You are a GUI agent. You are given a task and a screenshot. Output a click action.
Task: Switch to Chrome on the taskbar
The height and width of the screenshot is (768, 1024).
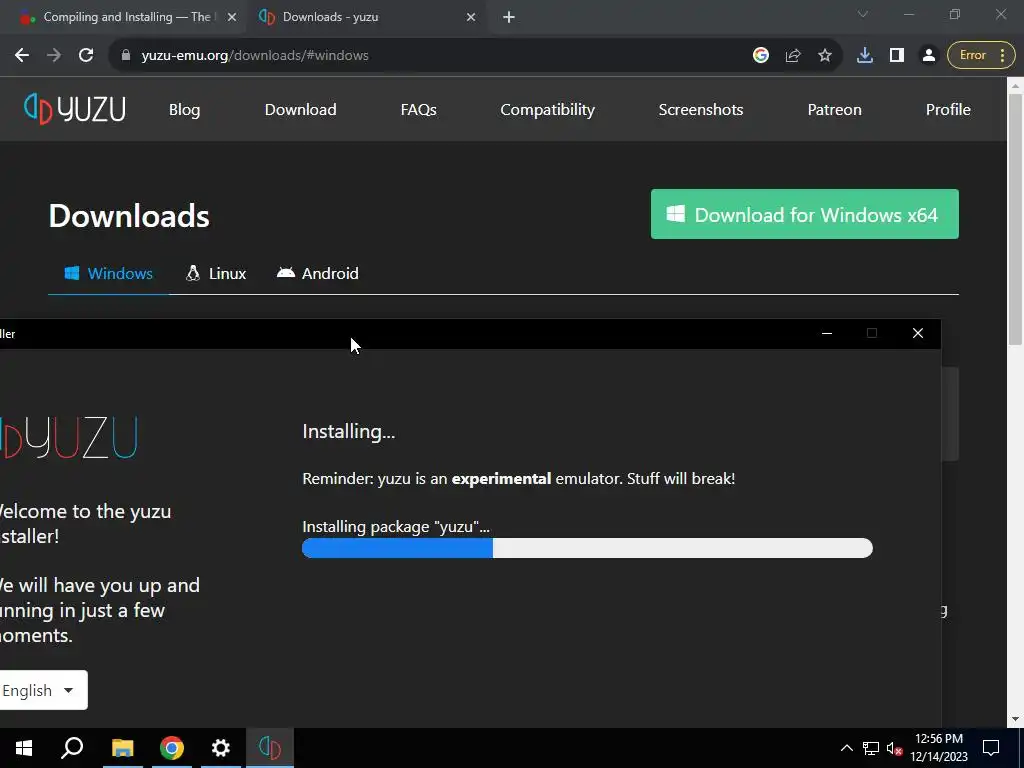172,748
